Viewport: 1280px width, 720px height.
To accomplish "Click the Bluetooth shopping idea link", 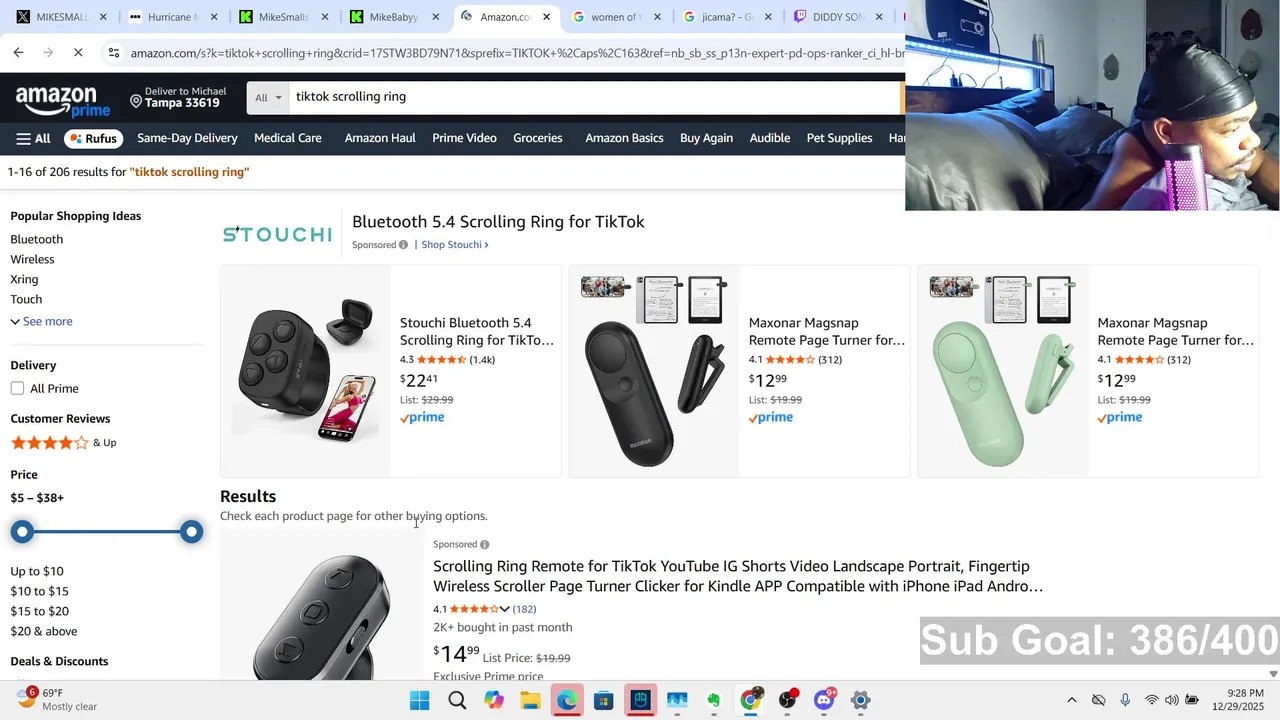I will pyautogui.click(x=37, y=239).
